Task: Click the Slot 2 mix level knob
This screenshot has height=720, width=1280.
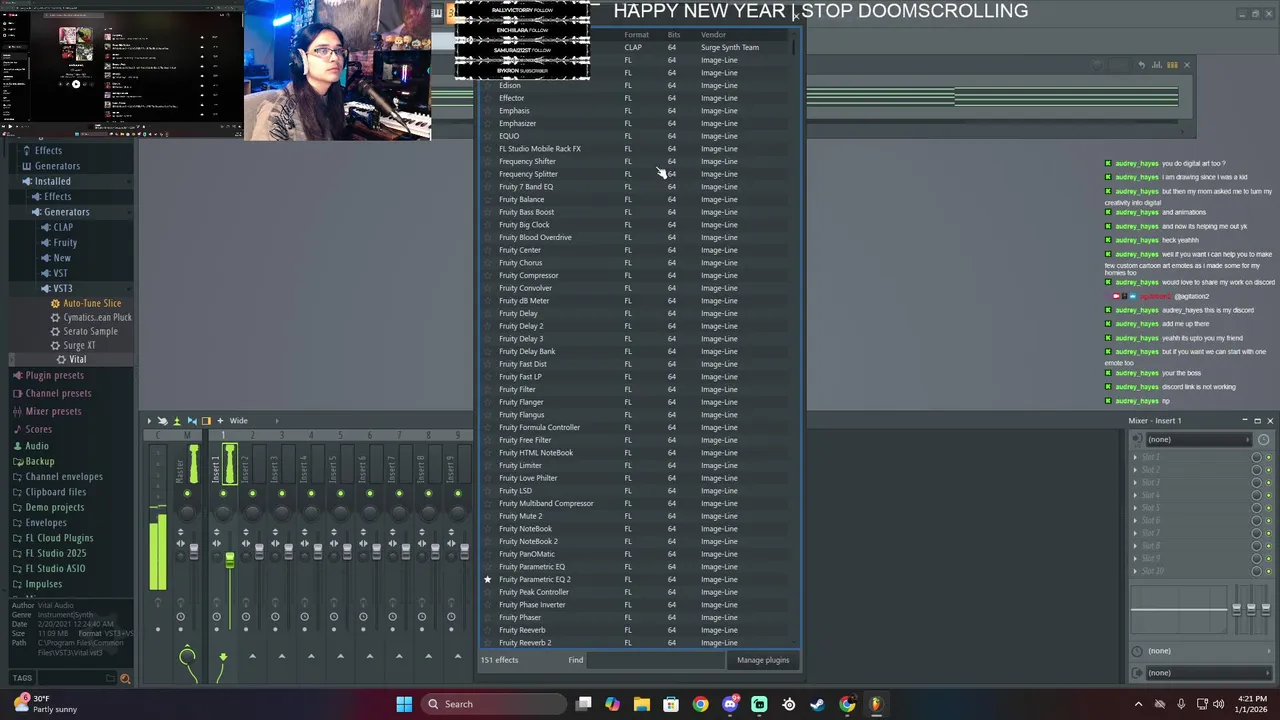Action: pyautogui.click(x=1257, y=470)
